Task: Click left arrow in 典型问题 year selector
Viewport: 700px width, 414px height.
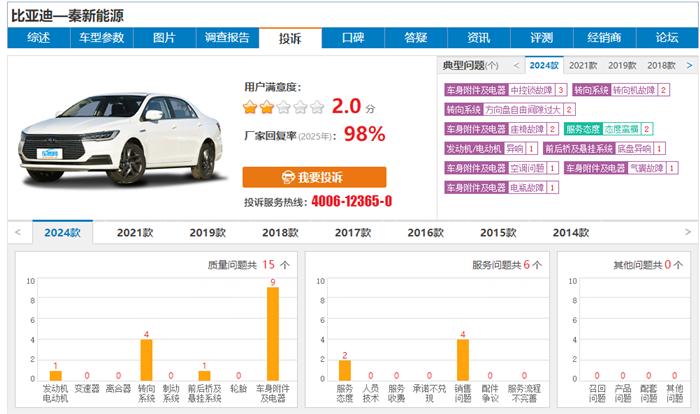Action: 517,66
